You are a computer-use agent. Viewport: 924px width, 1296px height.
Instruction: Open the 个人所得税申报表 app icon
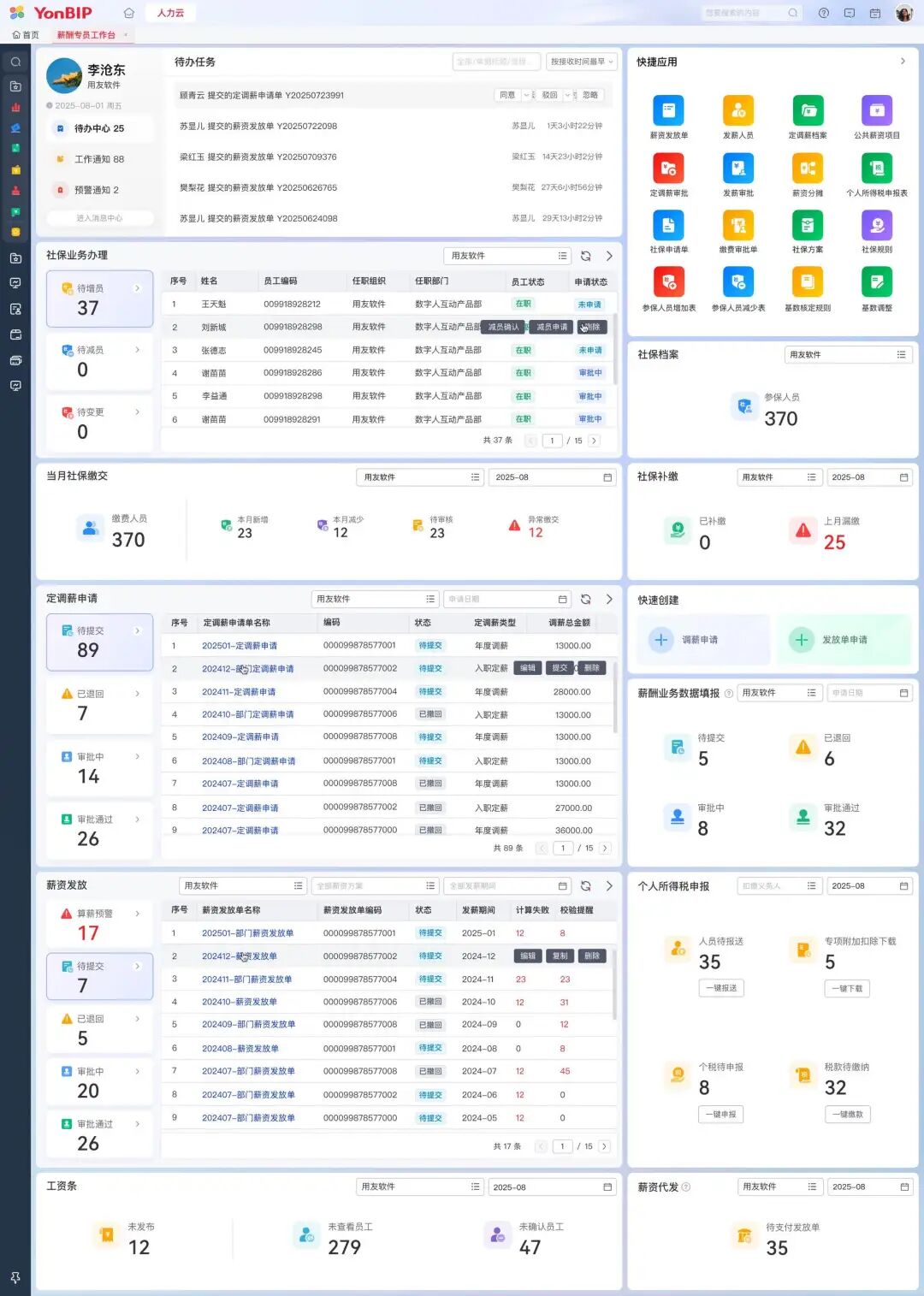876,169
